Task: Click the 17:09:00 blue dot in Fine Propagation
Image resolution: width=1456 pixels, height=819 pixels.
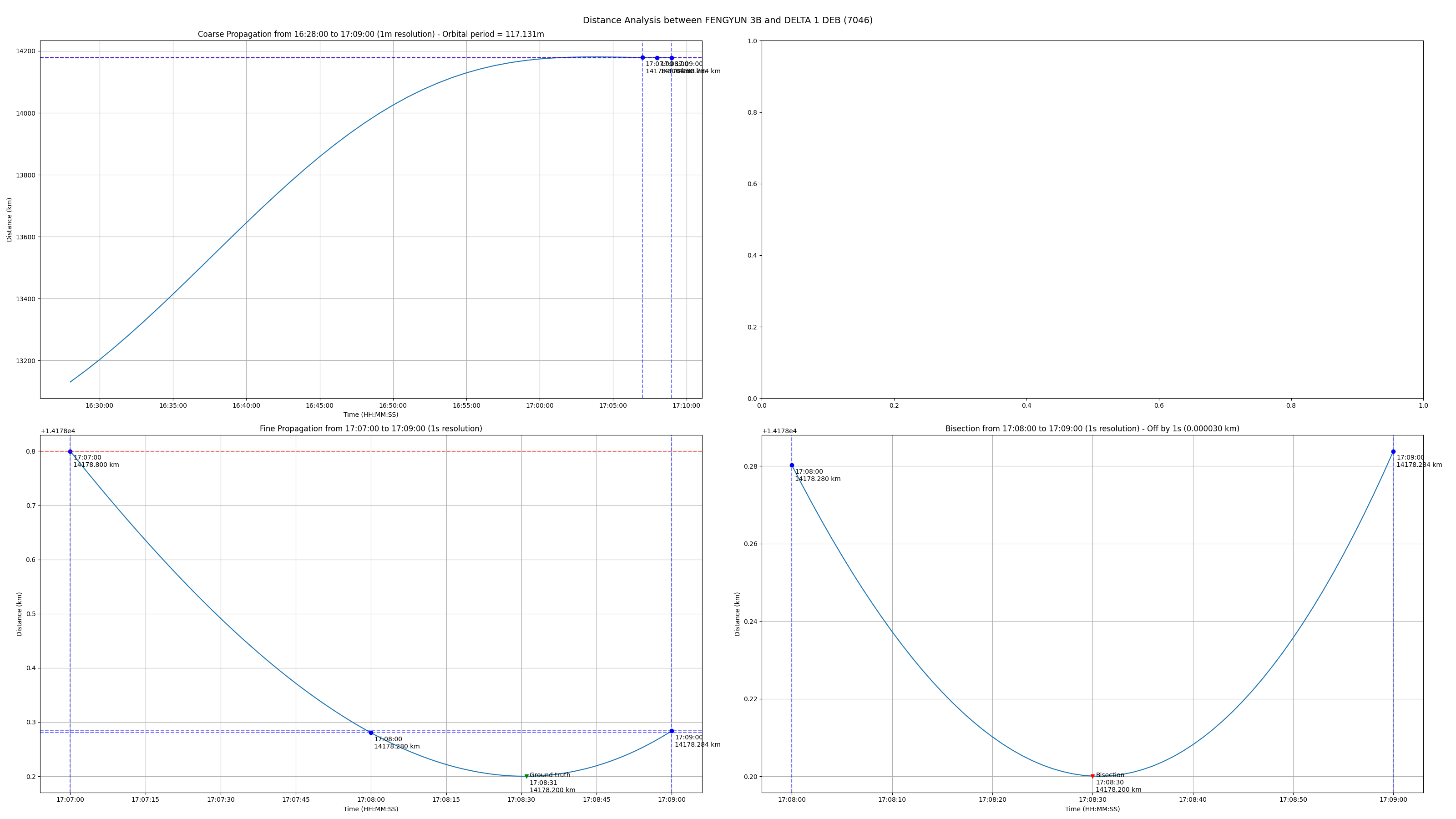Action: pyautogui.click(x=672, y=731)
